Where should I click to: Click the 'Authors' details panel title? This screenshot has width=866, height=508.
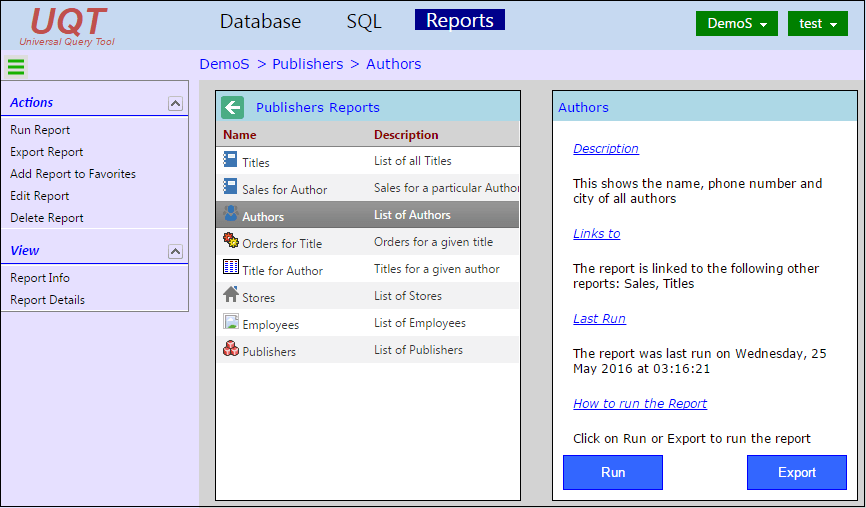point(583,108)
